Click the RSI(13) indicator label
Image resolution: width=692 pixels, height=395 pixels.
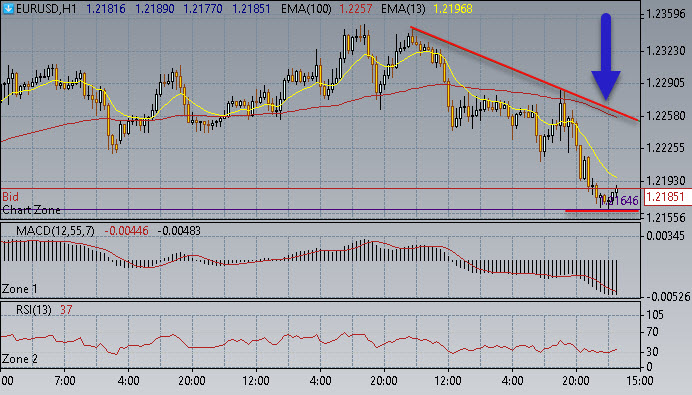(x=34, y=310)
